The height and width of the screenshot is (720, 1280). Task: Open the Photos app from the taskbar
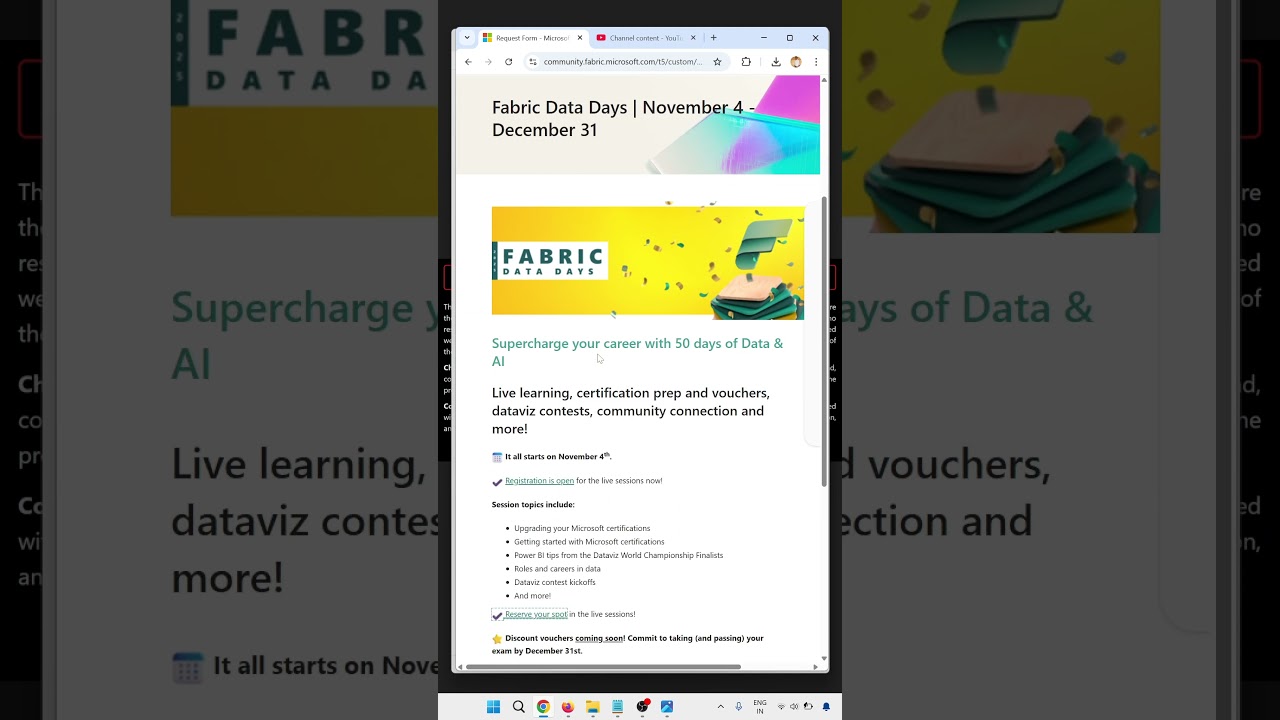(667, 707)
